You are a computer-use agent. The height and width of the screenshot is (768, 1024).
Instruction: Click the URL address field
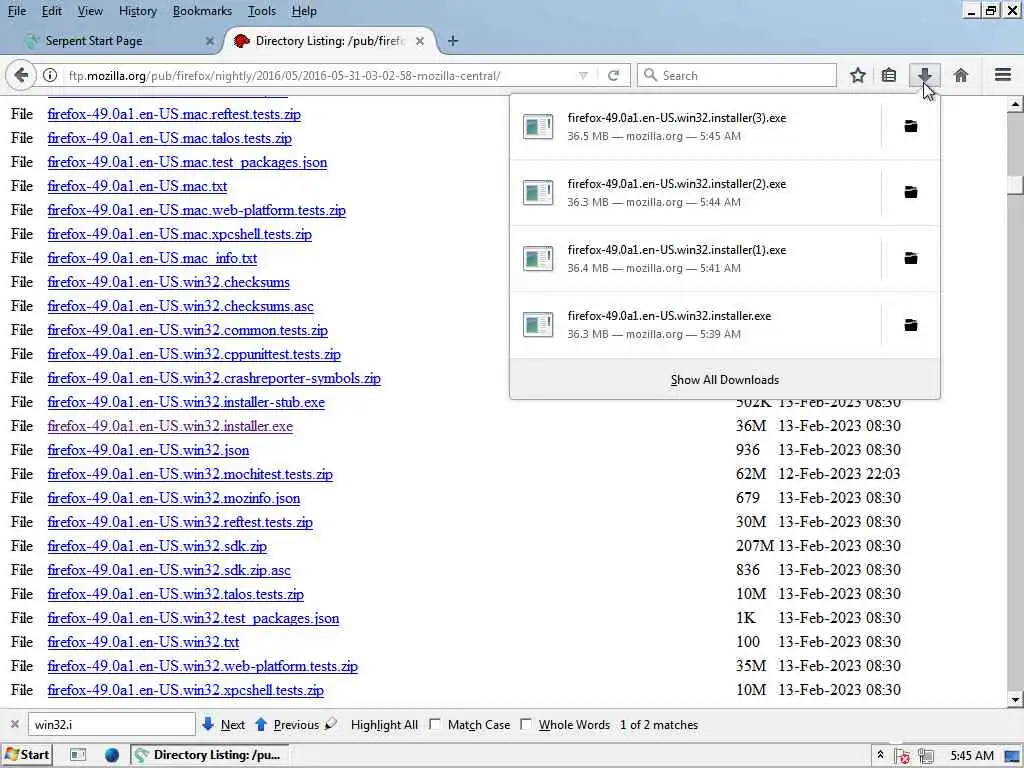click(x=320, y=76)
